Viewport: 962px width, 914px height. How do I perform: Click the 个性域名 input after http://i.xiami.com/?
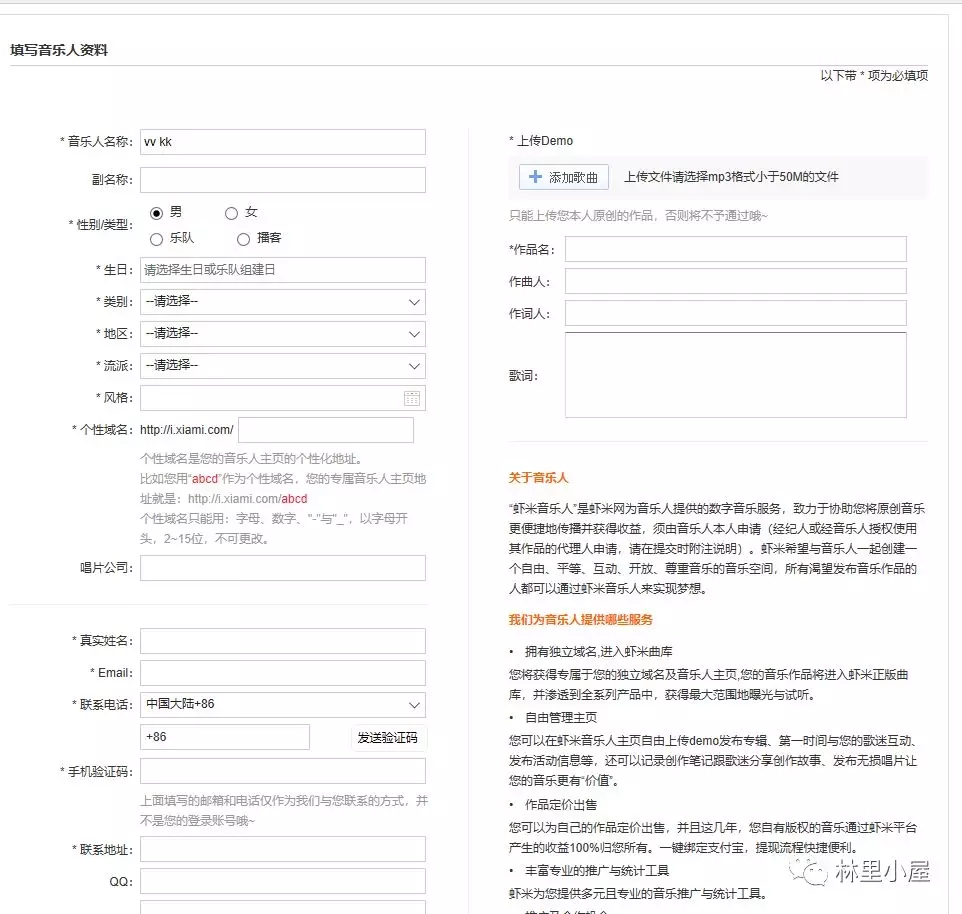pyautogui.click(x=326, y=430)
